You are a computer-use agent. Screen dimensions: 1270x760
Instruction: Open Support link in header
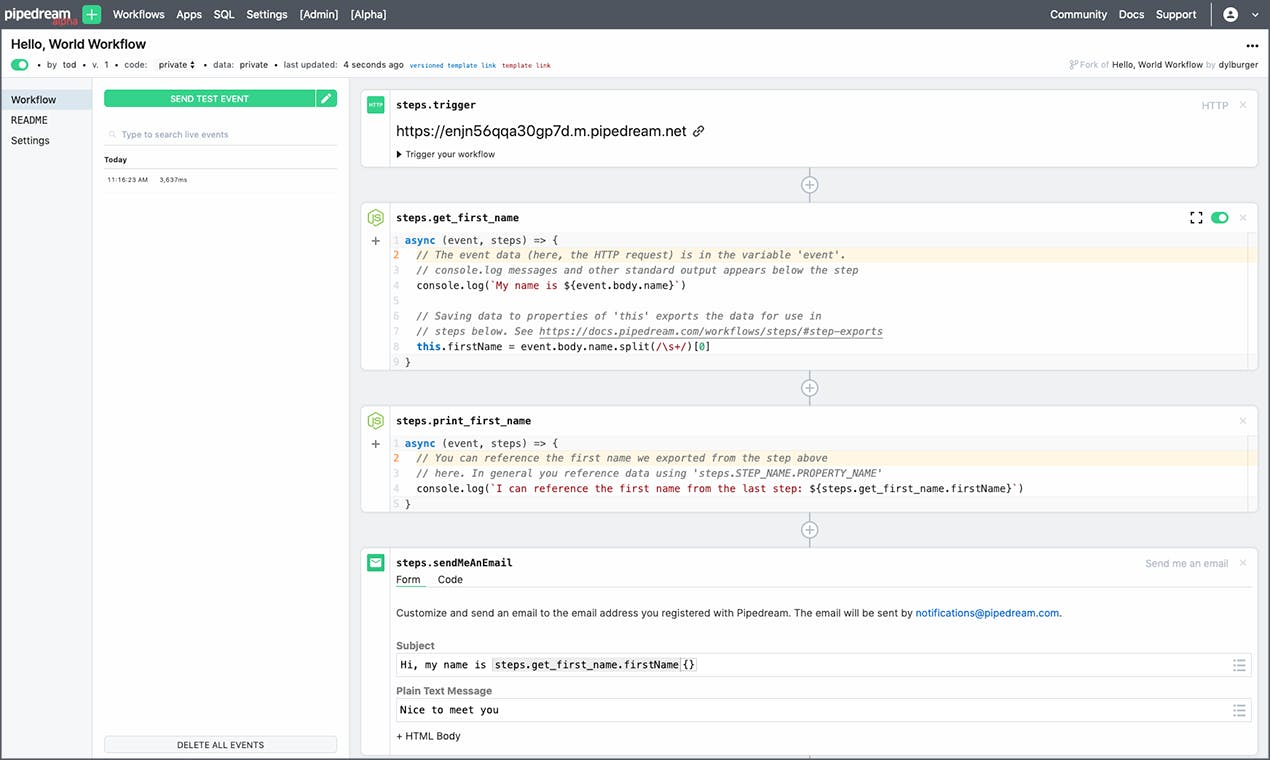1176,14
